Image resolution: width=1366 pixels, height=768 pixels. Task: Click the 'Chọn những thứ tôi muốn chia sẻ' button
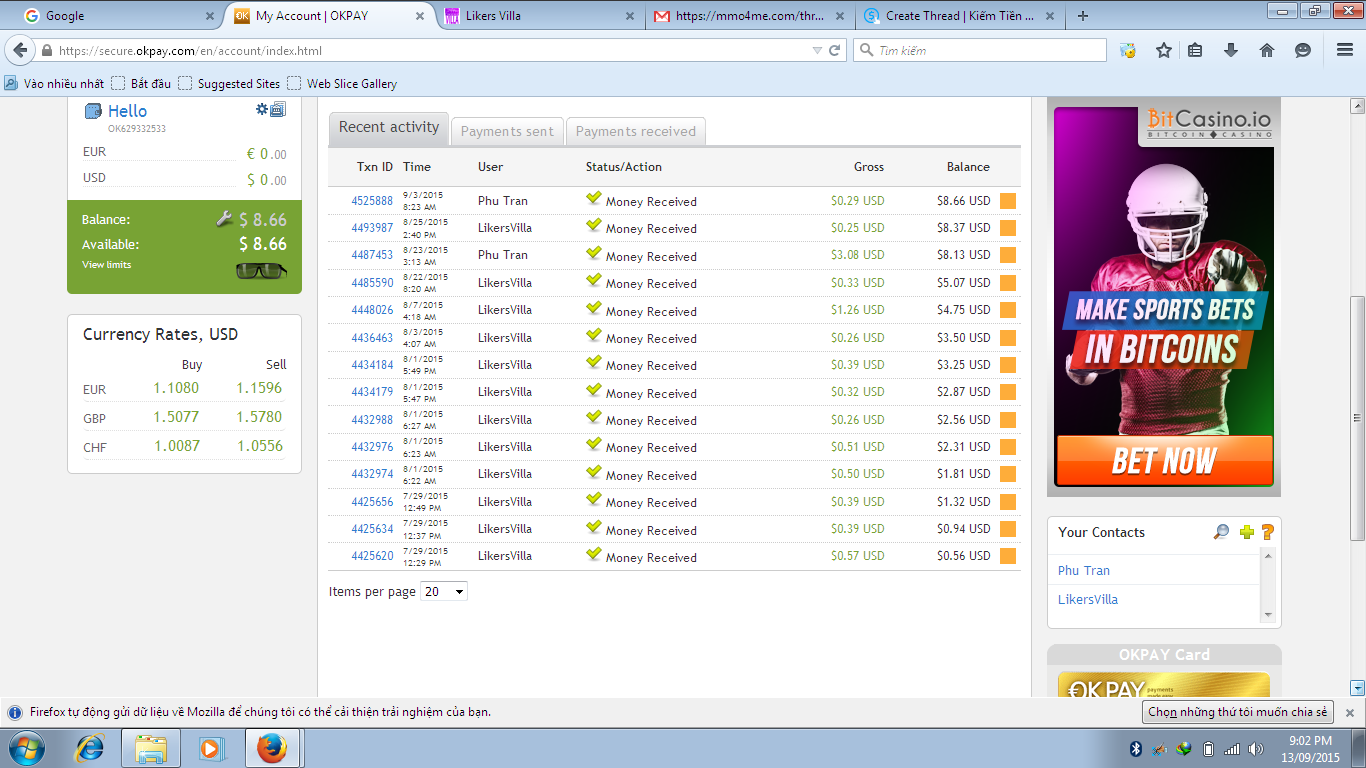point(1238,712)
